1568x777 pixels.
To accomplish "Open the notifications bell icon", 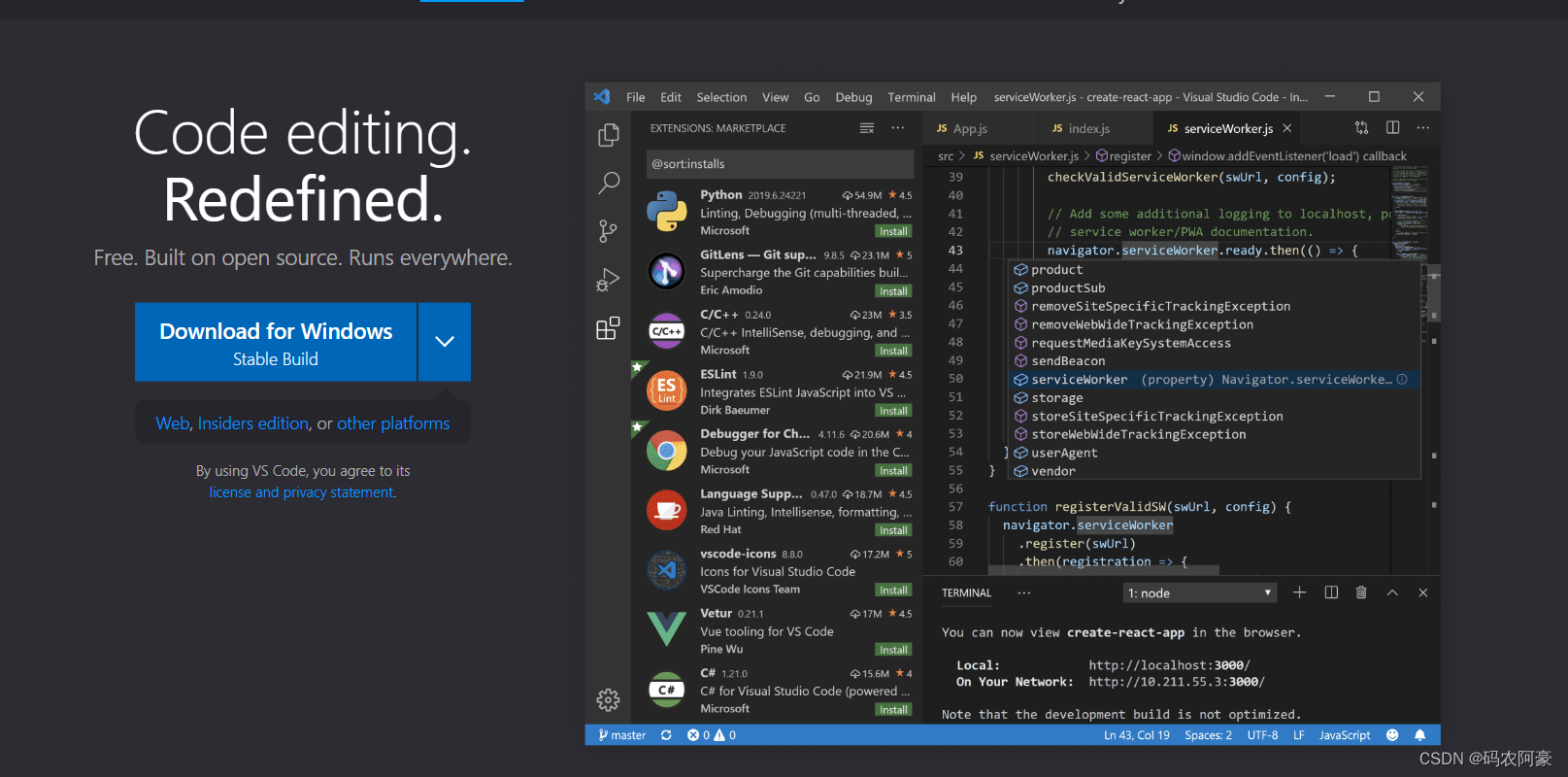I will tap(1420, 735).
